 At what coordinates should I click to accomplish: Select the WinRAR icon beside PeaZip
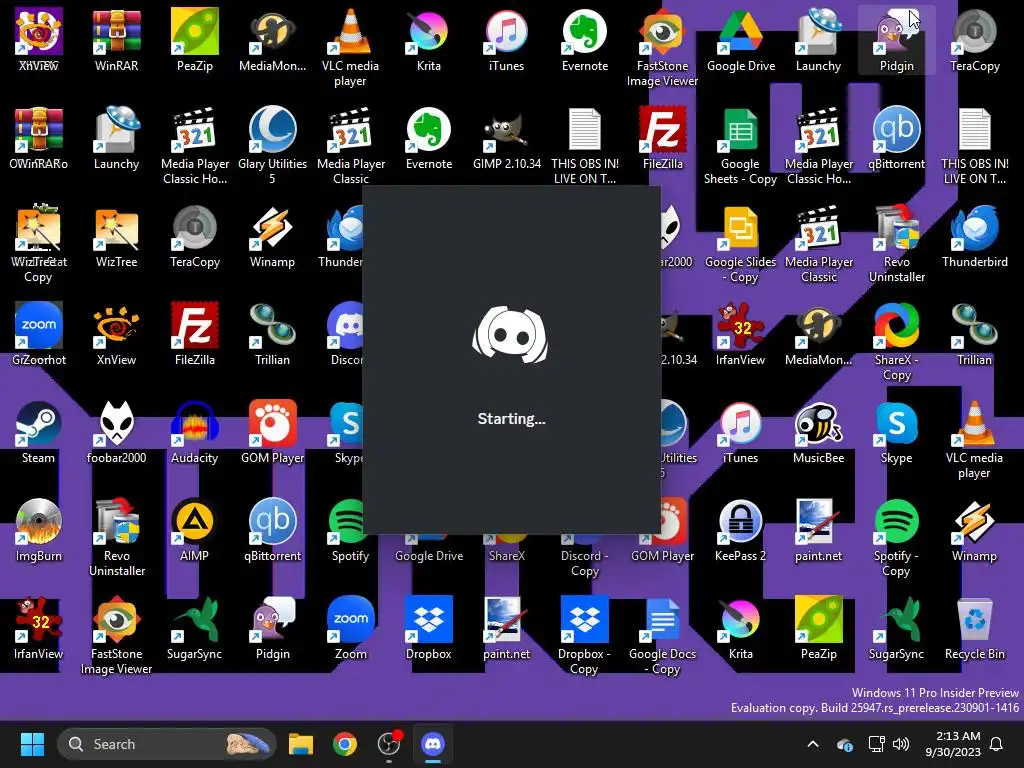[116, 40]
